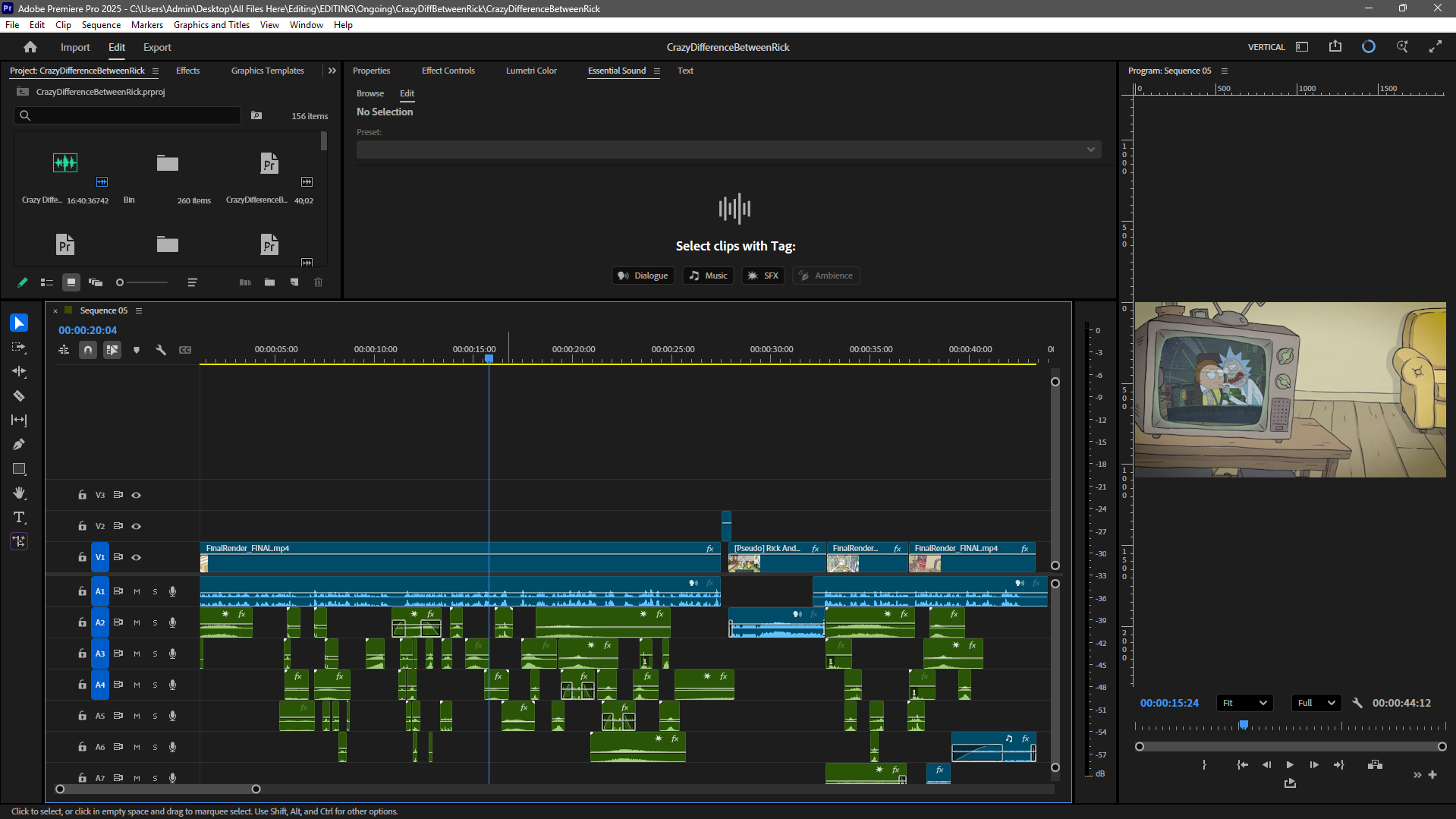Select the Razor tool in toolbar
The width and height of the screenshot is (1456, 819).
pyautogui.click(x=19, y=396)
